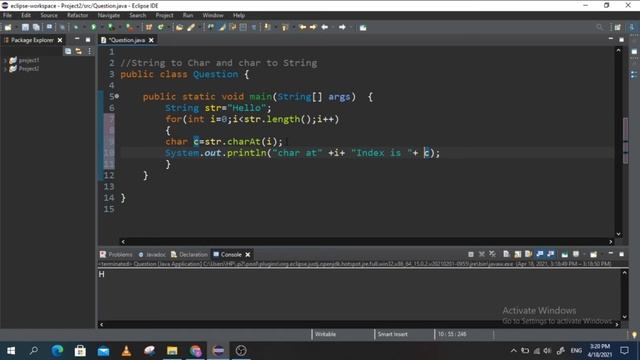Click the New Java Package icon
Screen dimensions: 640x360
tap(149, 27)
